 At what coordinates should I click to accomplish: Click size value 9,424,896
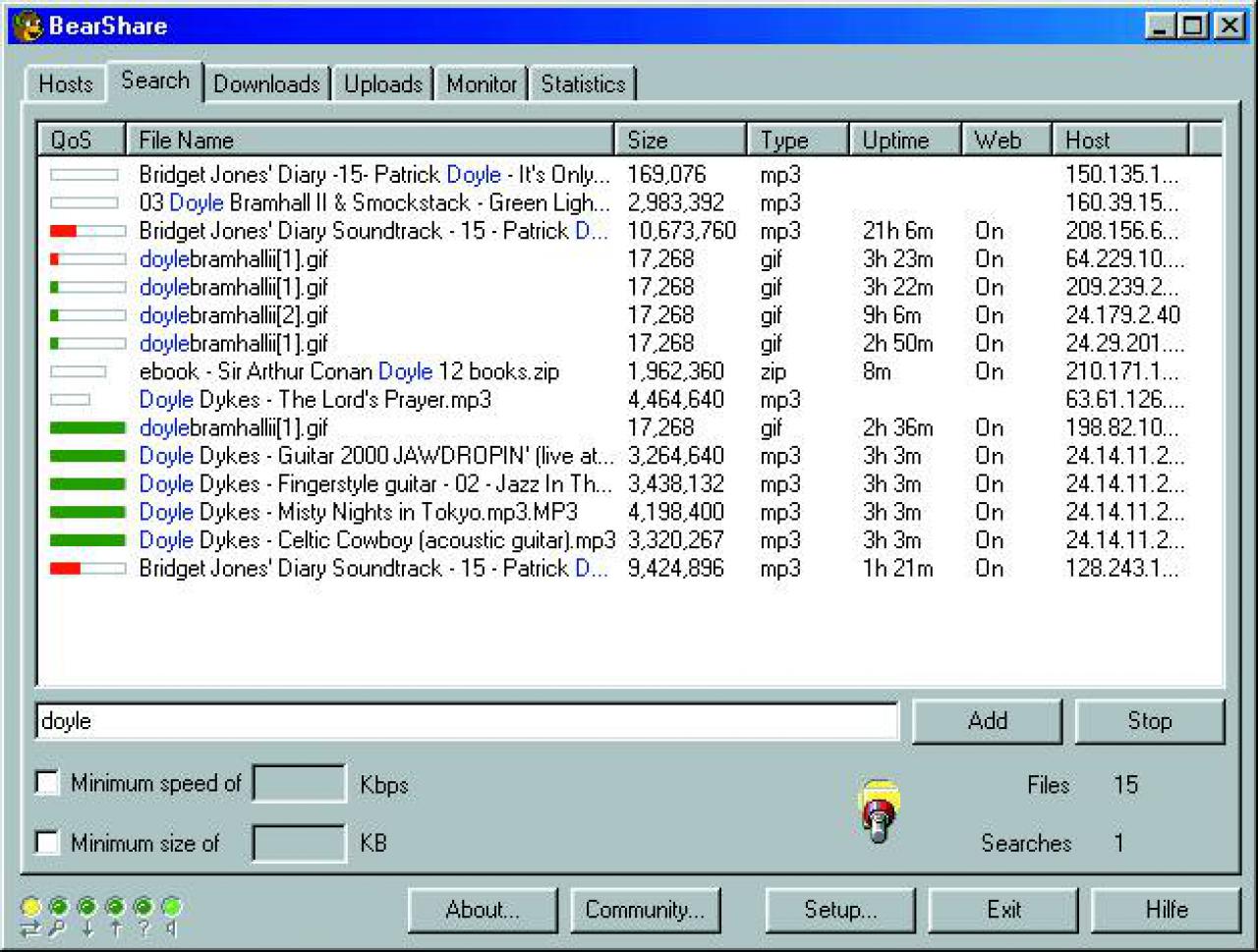point(675,569)
